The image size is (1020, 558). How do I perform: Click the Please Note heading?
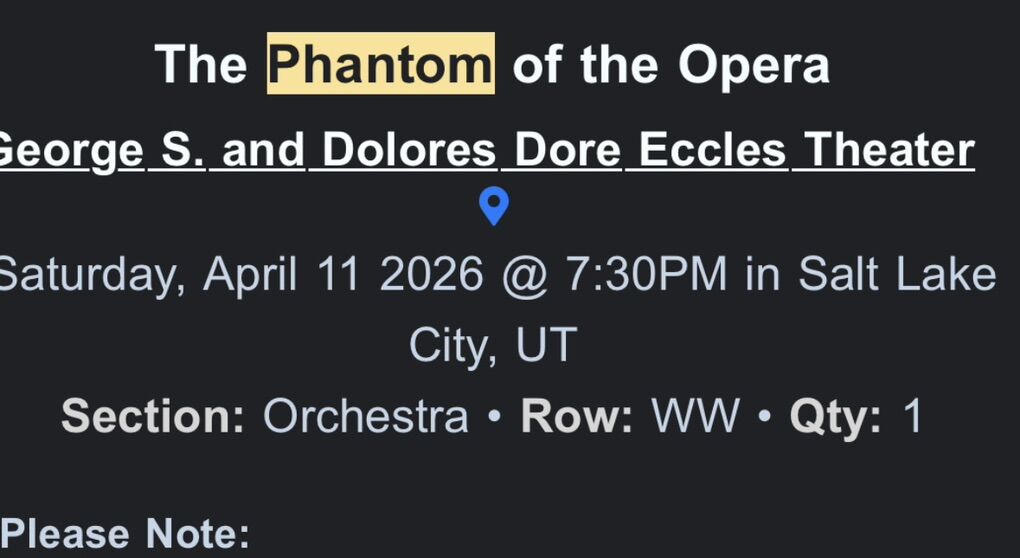tap(125, 534)
